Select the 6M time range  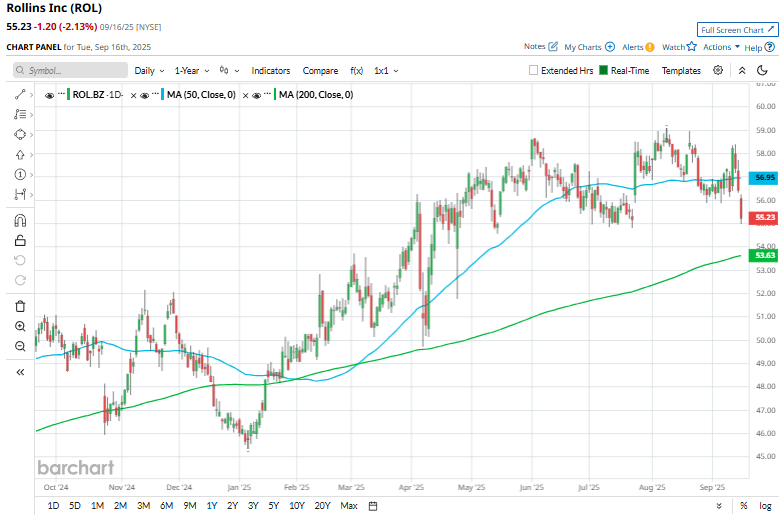click(x=167, y=506)
